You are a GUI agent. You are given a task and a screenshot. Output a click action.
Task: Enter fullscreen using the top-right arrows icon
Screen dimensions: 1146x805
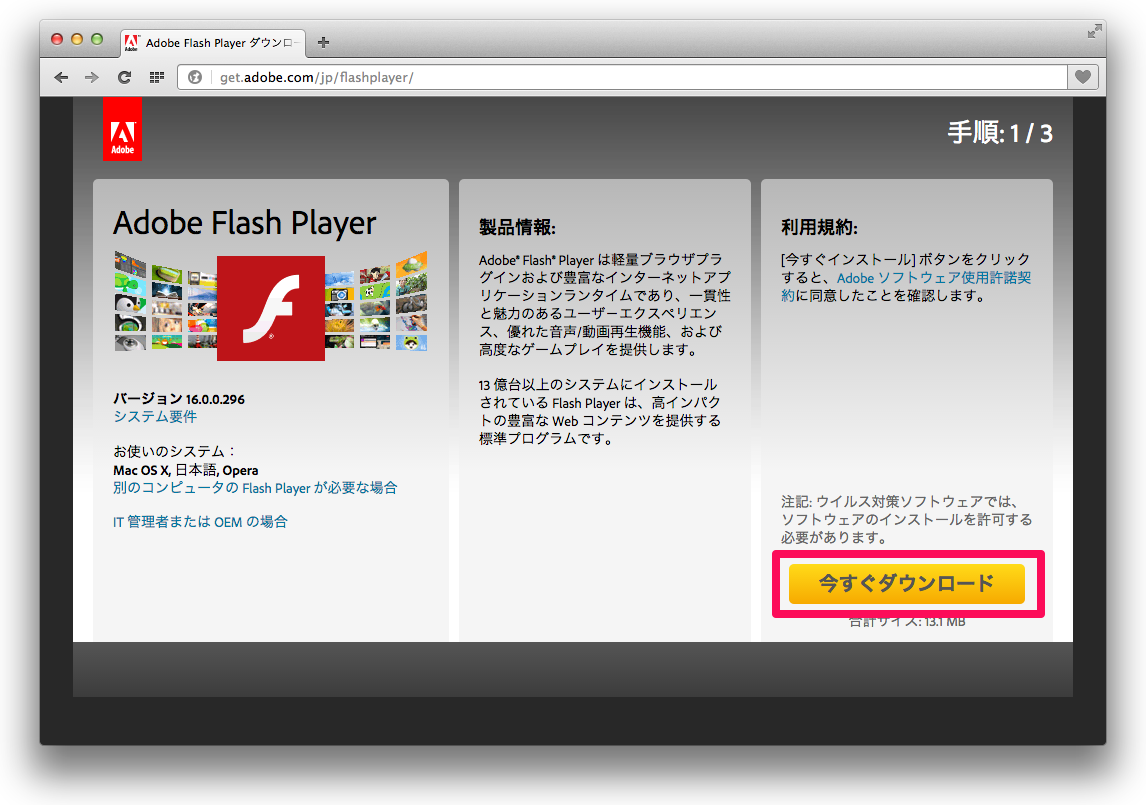pos(1094,31)
